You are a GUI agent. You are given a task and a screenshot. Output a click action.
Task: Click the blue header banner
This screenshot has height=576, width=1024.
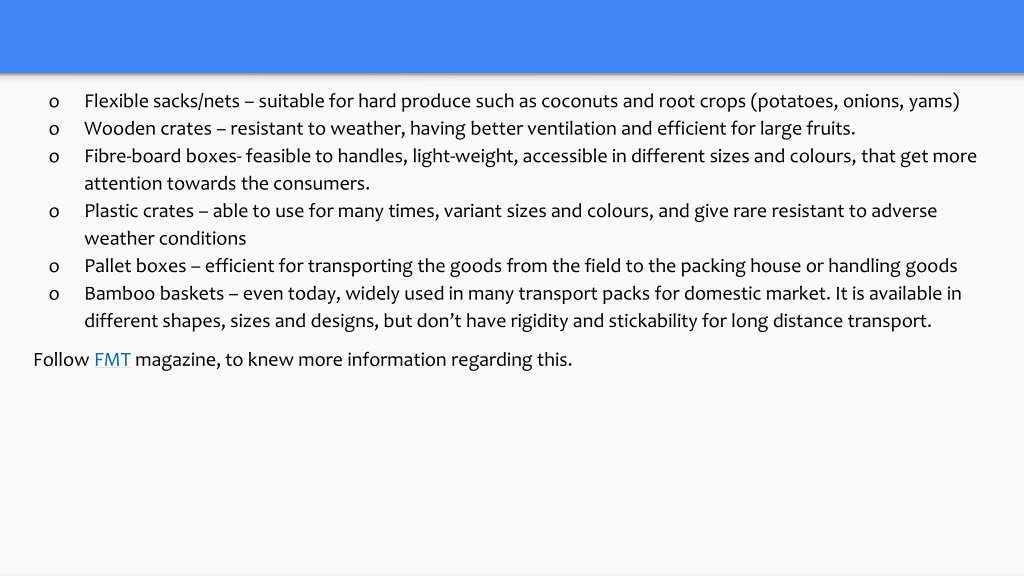[x=512, y=37]
